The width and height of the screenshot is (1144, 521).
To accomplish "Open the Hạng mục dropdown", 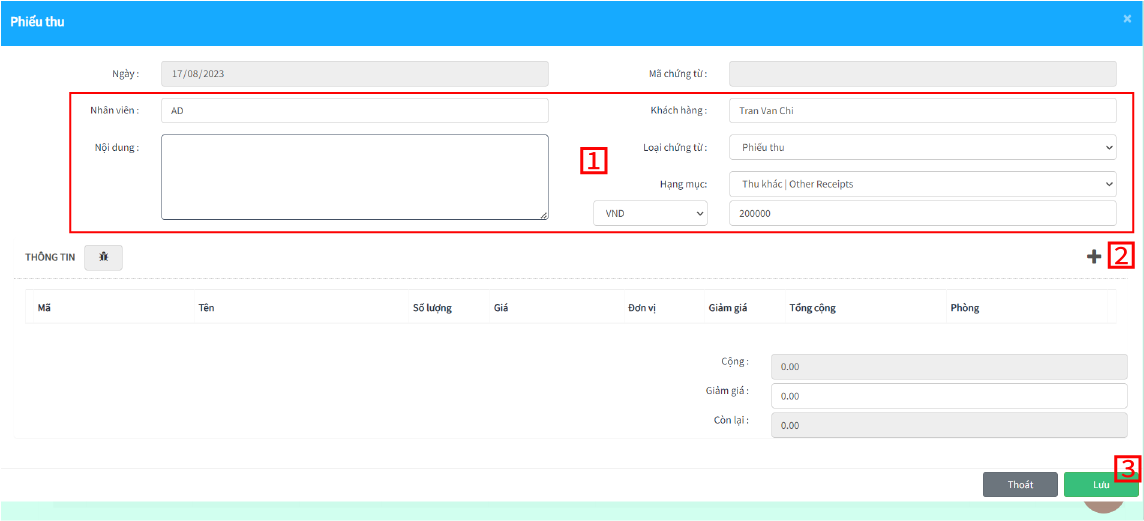I will point(922,184).
